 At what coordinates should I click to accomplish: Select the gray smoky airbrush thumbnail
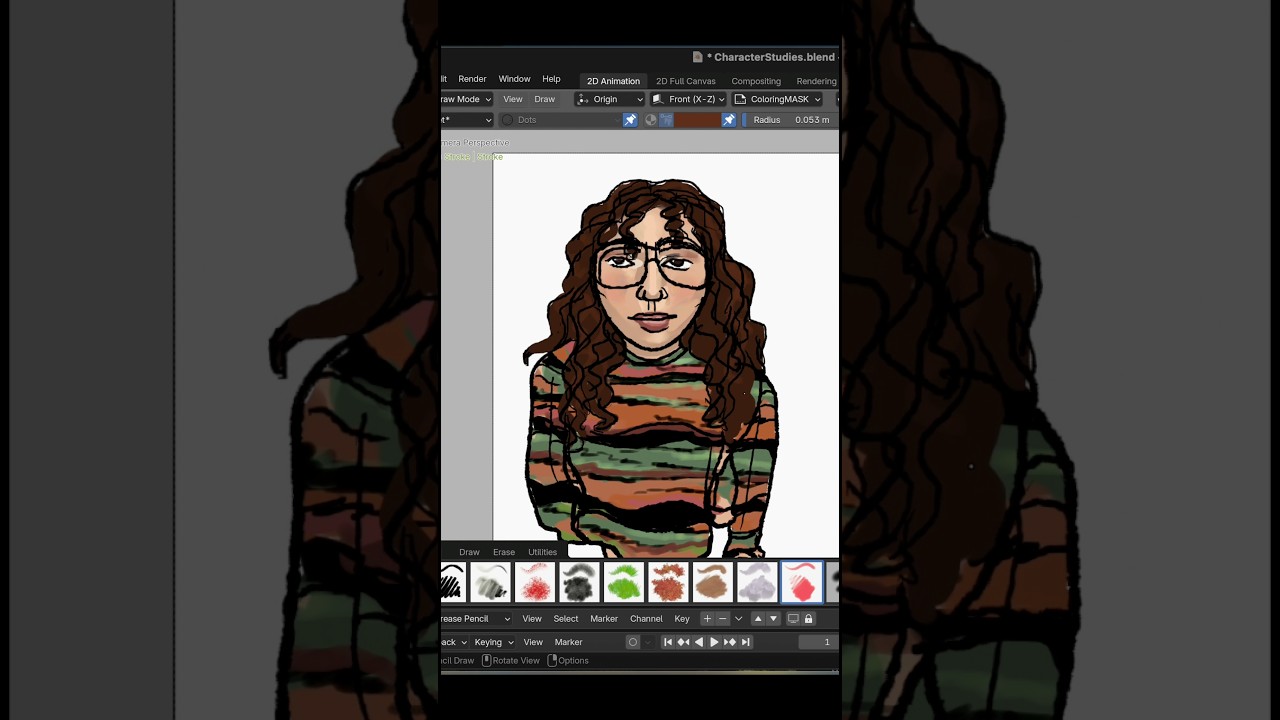490,582
